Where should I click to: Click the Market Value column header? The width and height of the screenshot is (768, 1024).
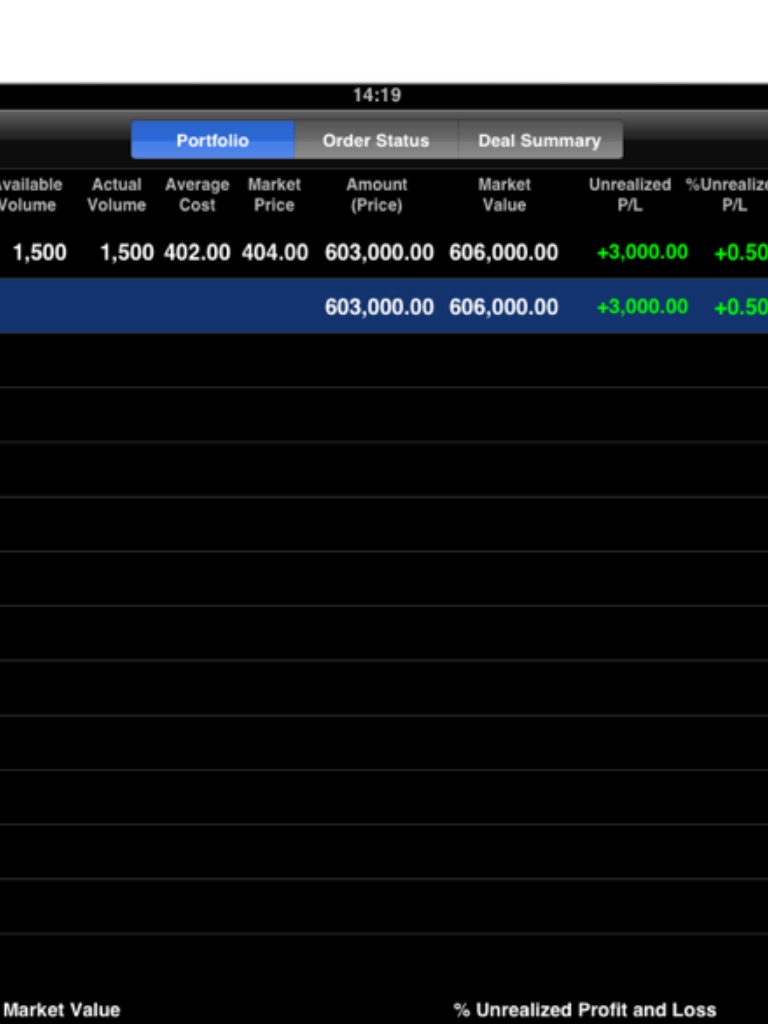click(504, 195)
